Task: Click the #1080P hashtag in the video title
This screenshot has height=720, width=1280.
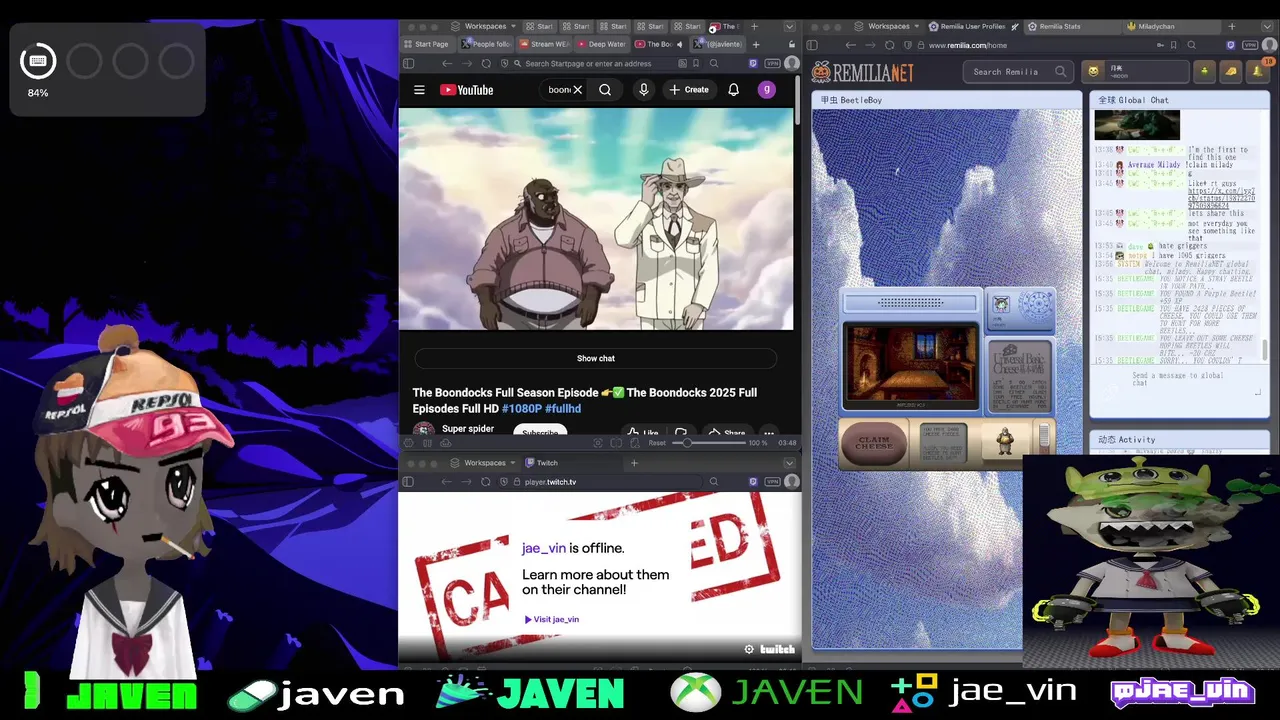Action: pos(522,409)
